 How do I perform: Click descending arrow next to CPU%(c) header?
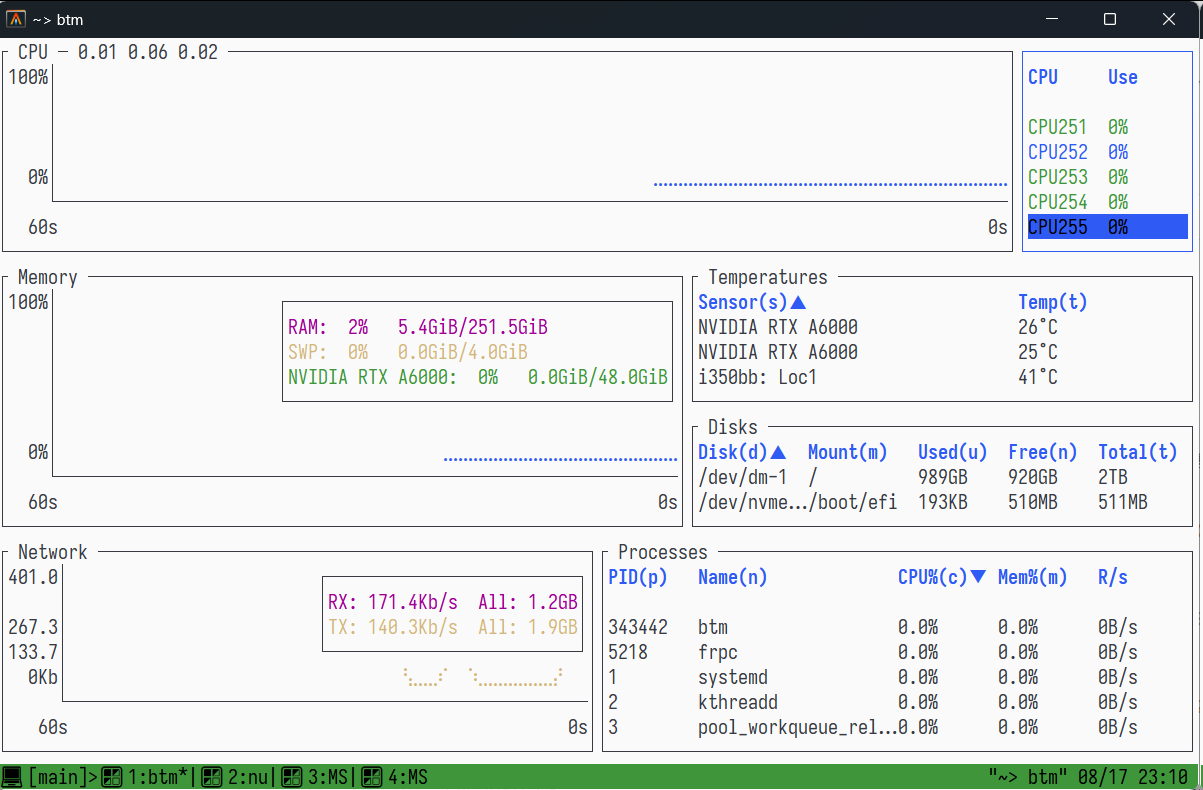click(978, 577)
